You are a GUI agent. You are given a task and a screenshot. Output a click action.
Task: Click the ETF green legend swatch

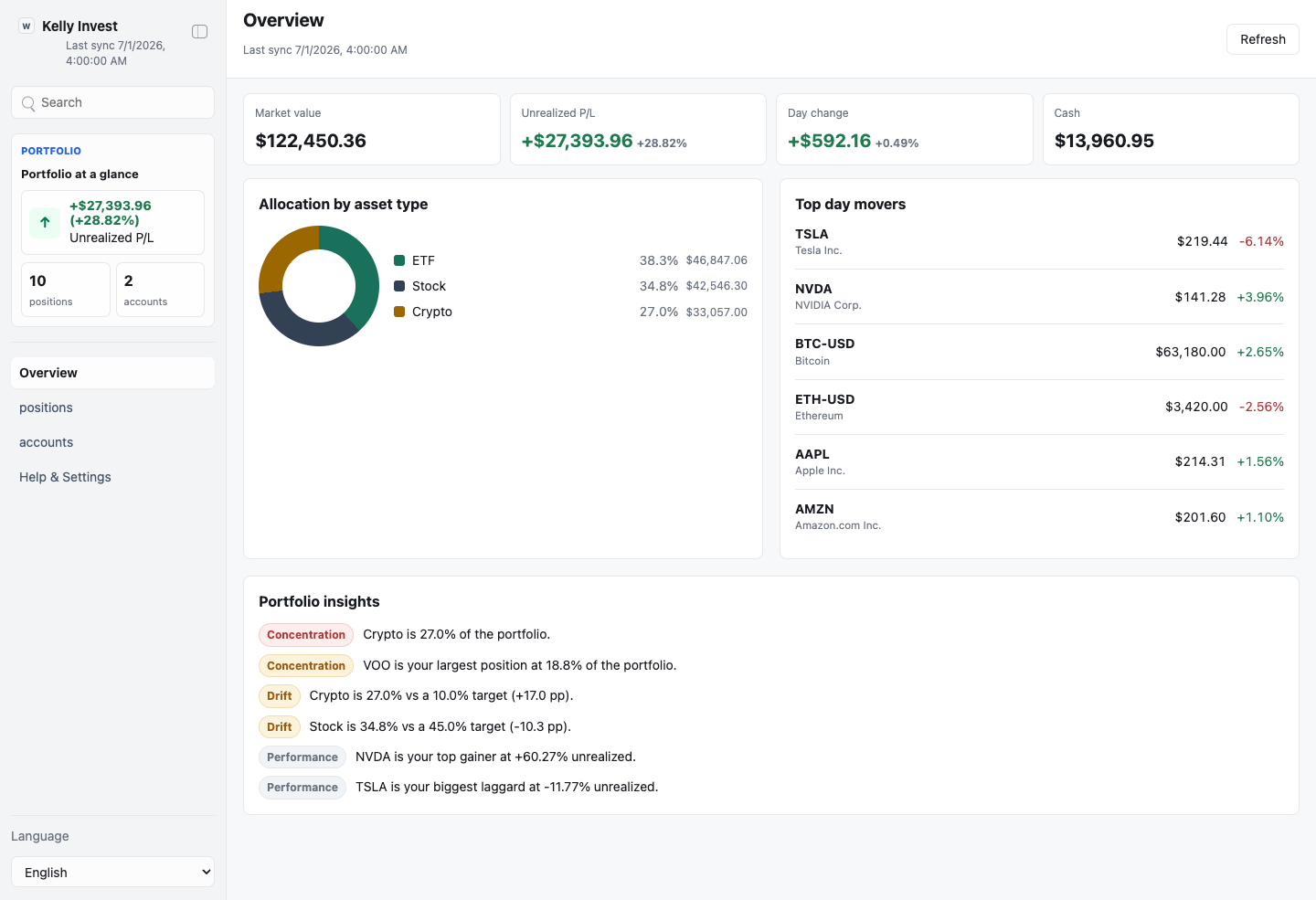pyautogui.click(x=399, y=260)
